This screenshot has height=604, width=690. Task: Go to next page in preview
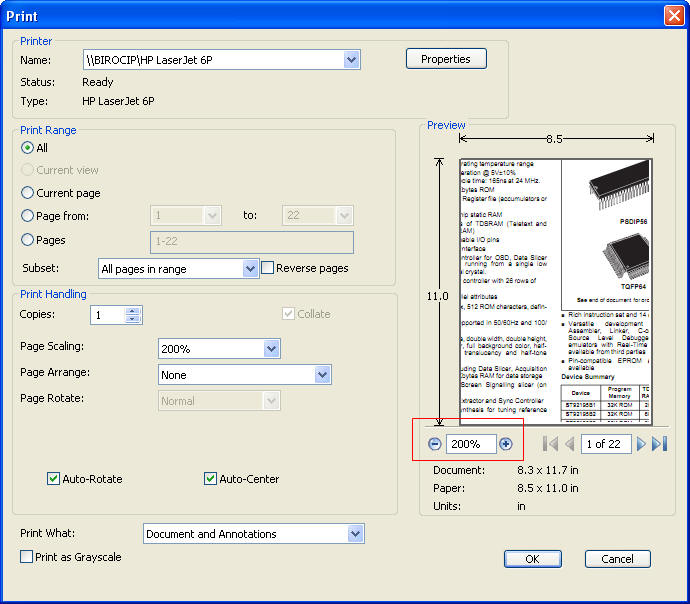coord(641,444)
